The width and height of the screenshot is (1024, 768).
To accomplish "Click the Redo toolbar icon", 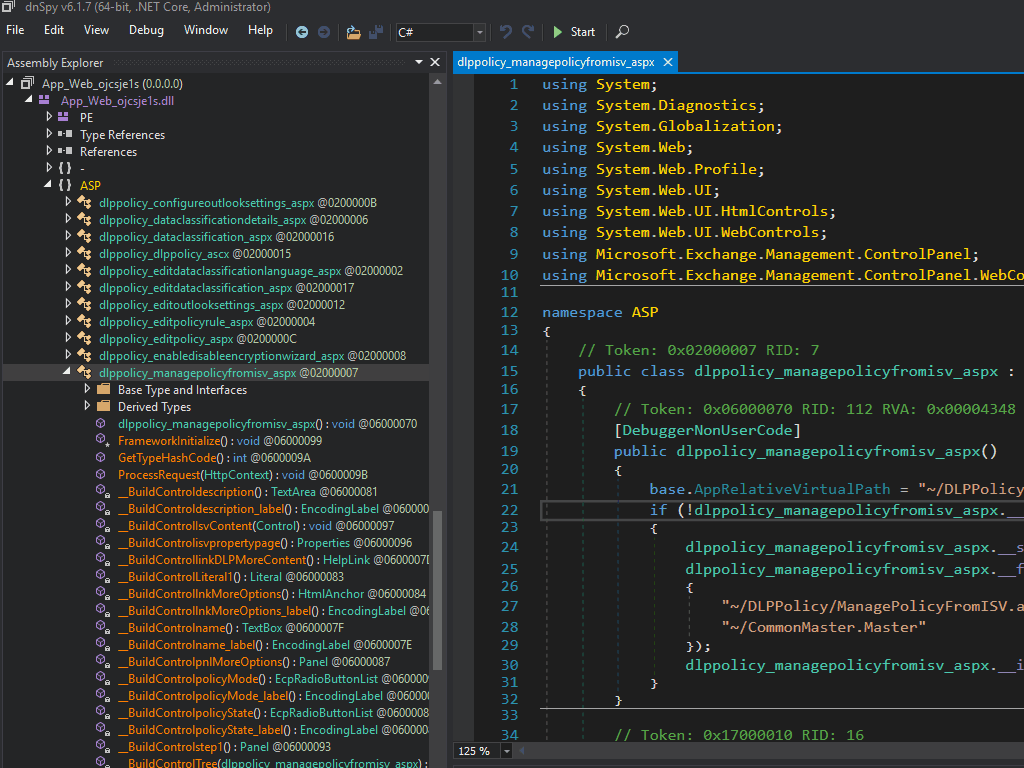I will coord(528,32).
